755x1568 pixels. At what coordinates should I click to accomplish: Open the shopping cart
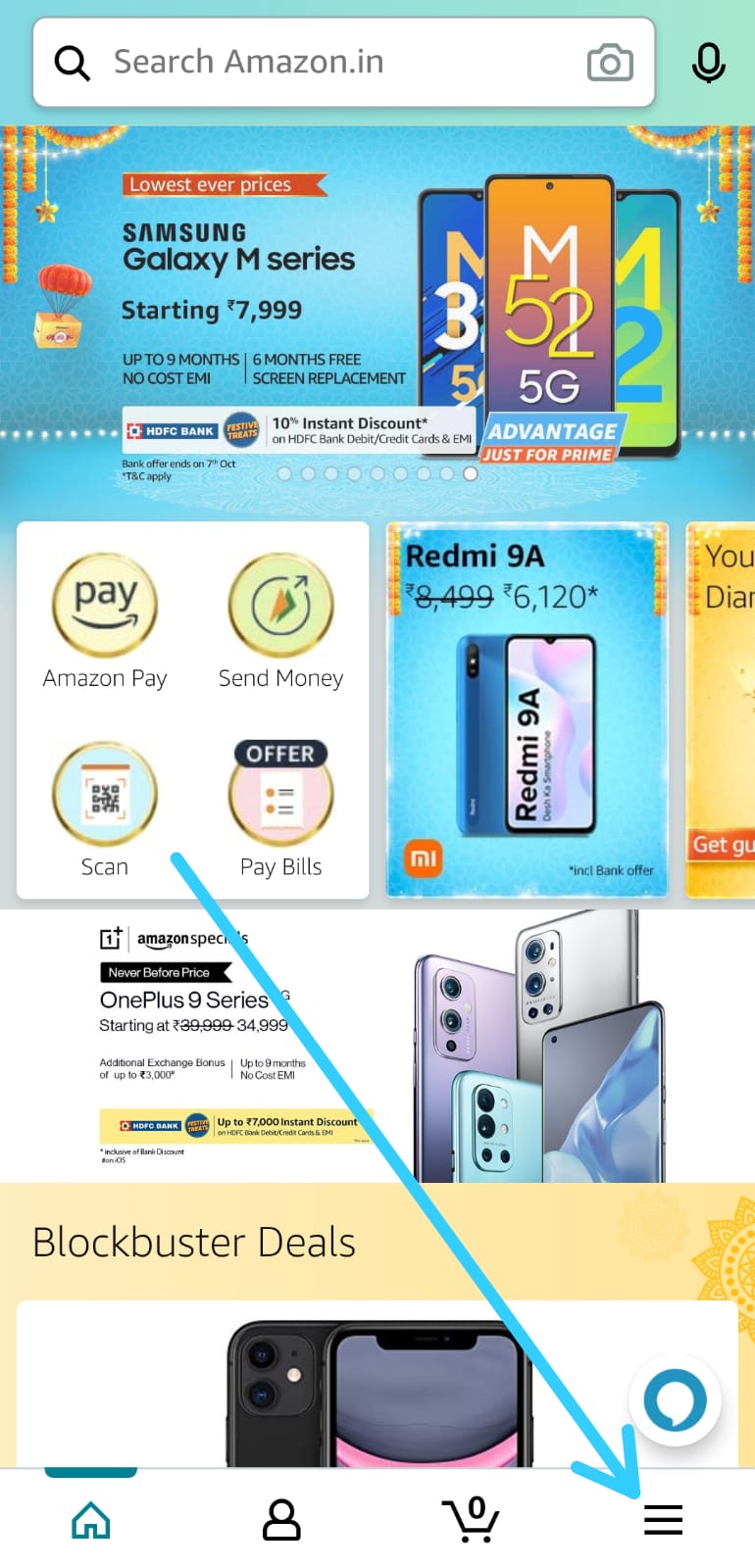point(472,1519)
